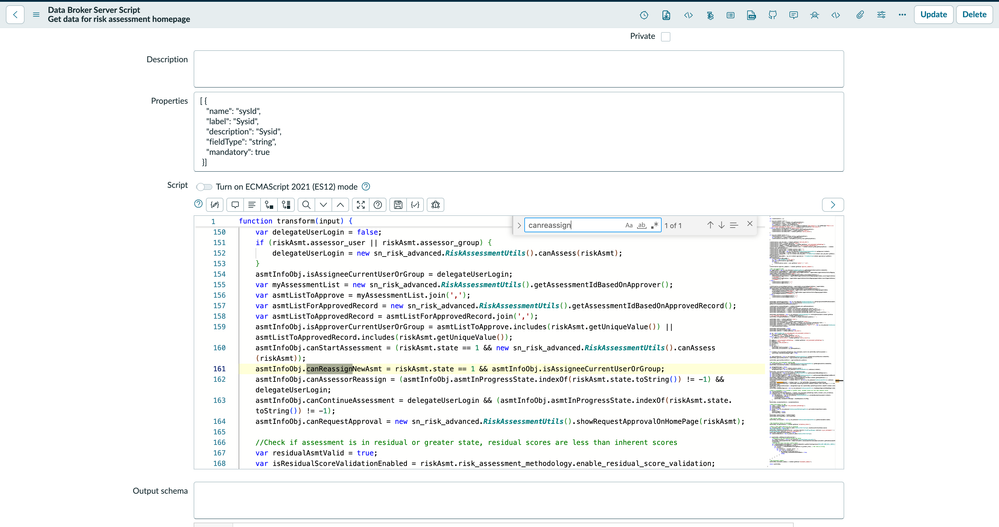Open help for ECMAScript 2021 mode
The image size is (999, 527).
coord(366,187)
